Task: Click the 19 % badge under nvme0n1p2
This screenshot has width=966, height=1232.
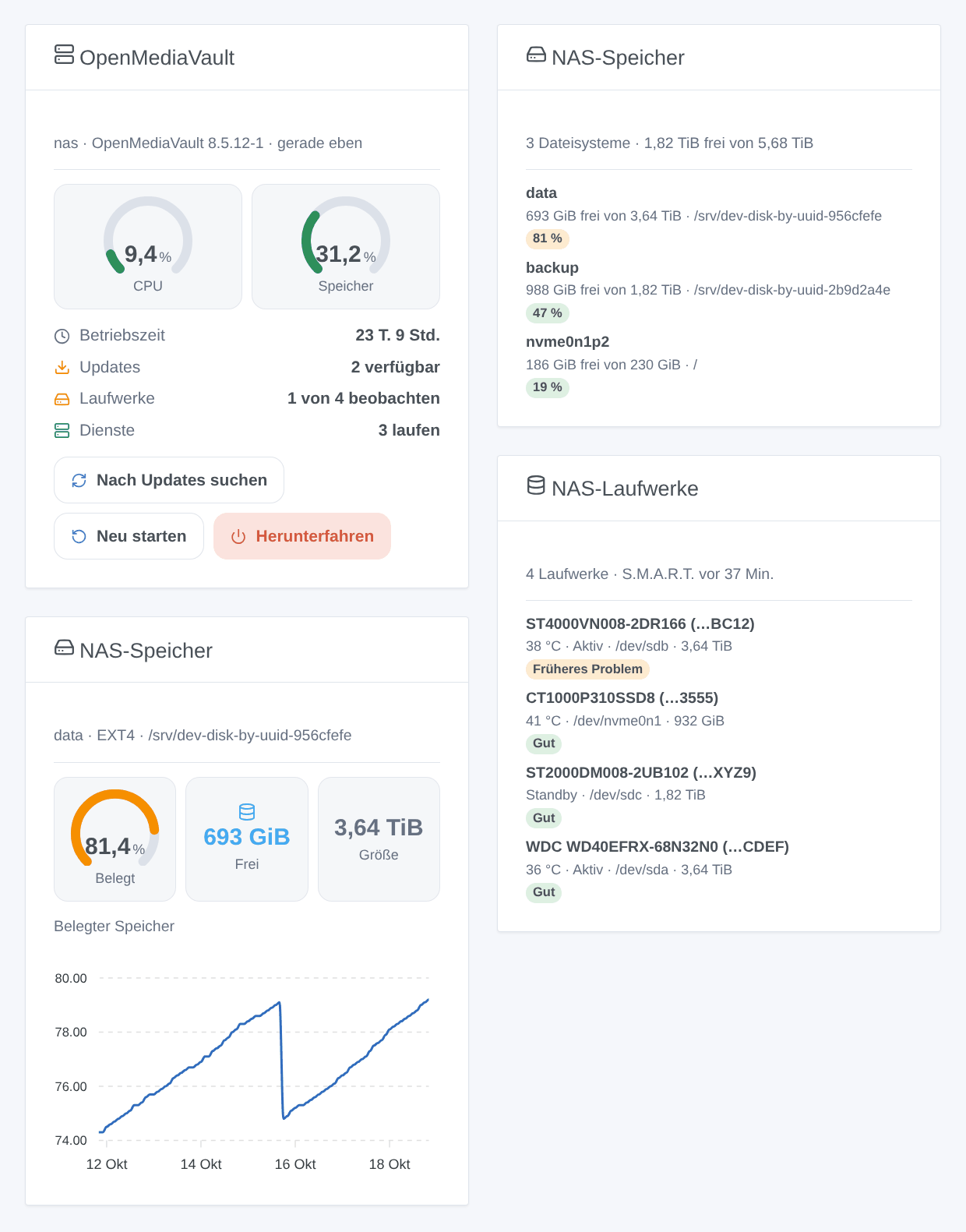Action: (548, 387)
